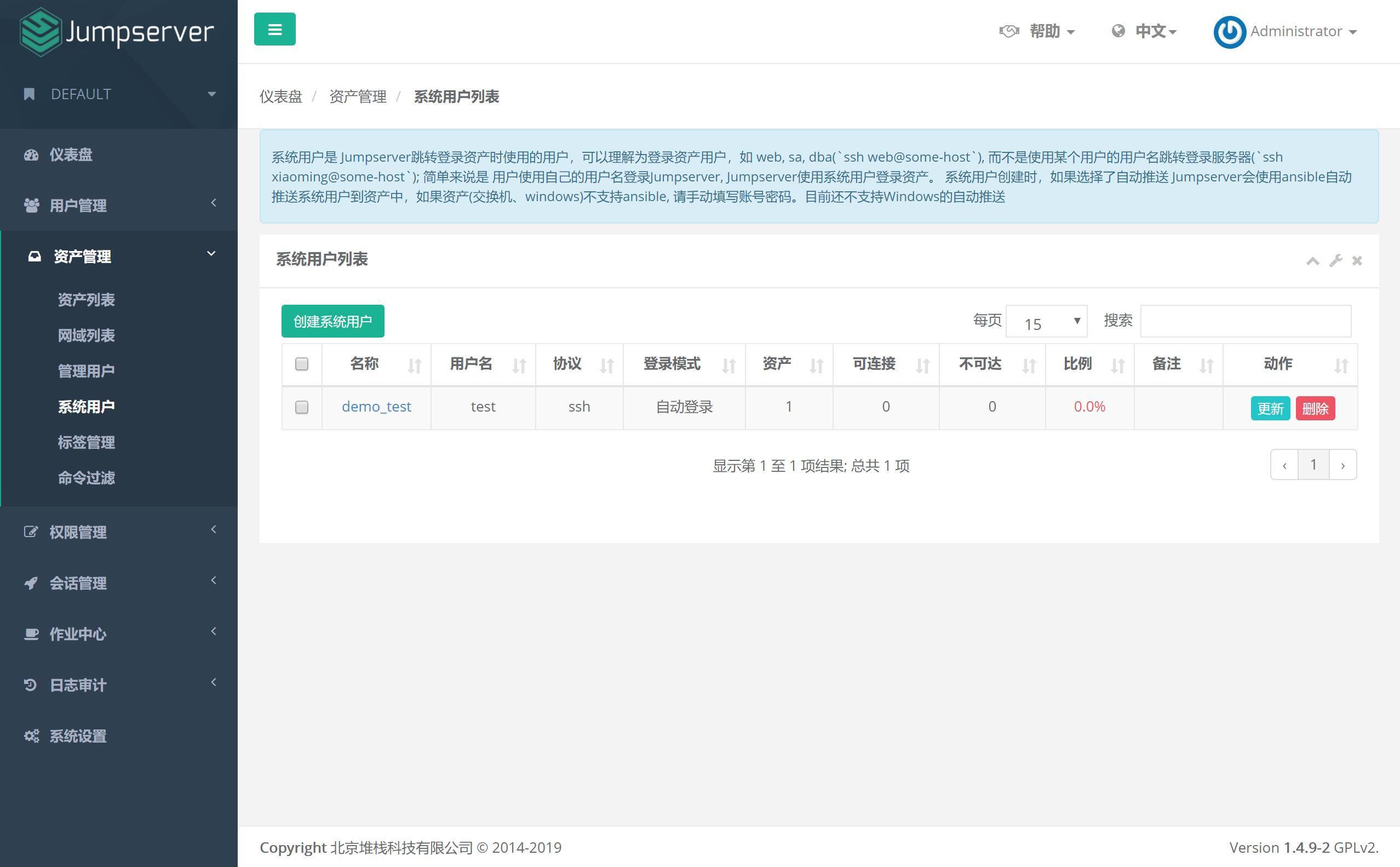Click the wrench icon in the panel header
This screenshot has width=1400, height=867.
[1336, 261]
